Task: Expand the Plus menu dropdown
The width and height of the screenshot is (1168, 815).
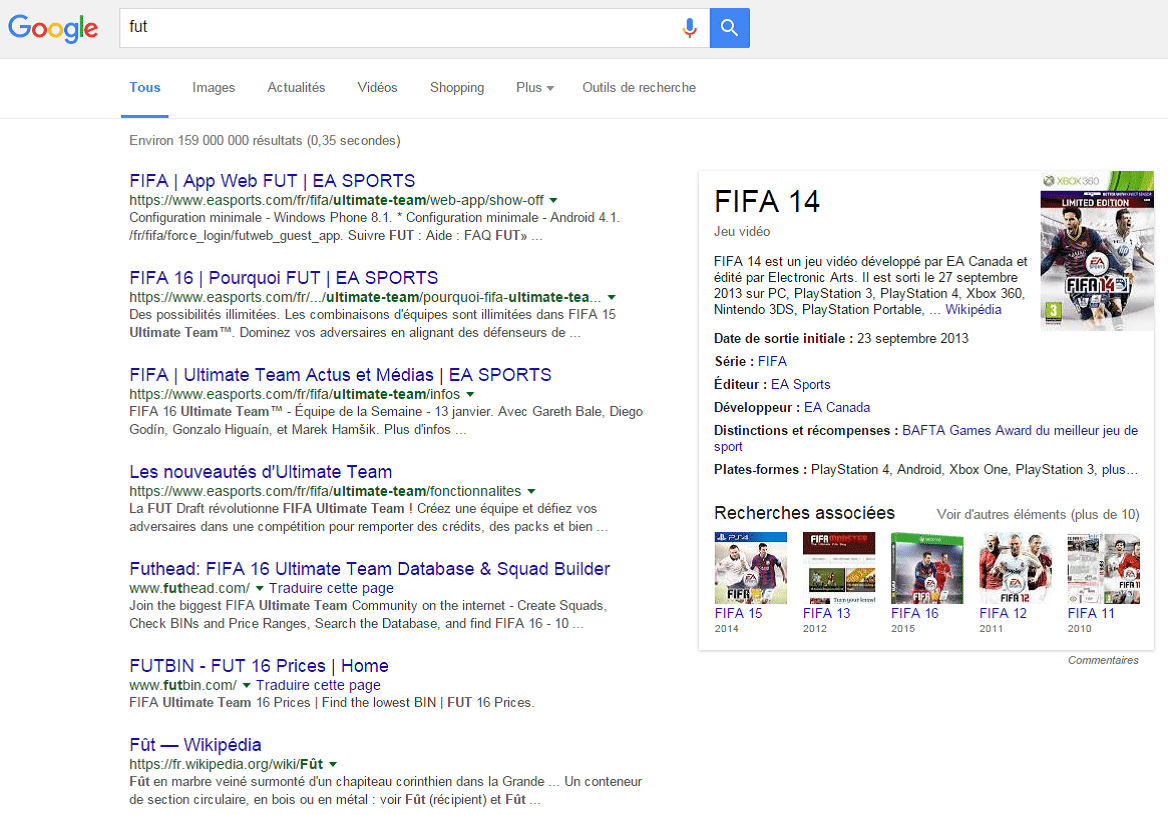Action: [535, 88]
